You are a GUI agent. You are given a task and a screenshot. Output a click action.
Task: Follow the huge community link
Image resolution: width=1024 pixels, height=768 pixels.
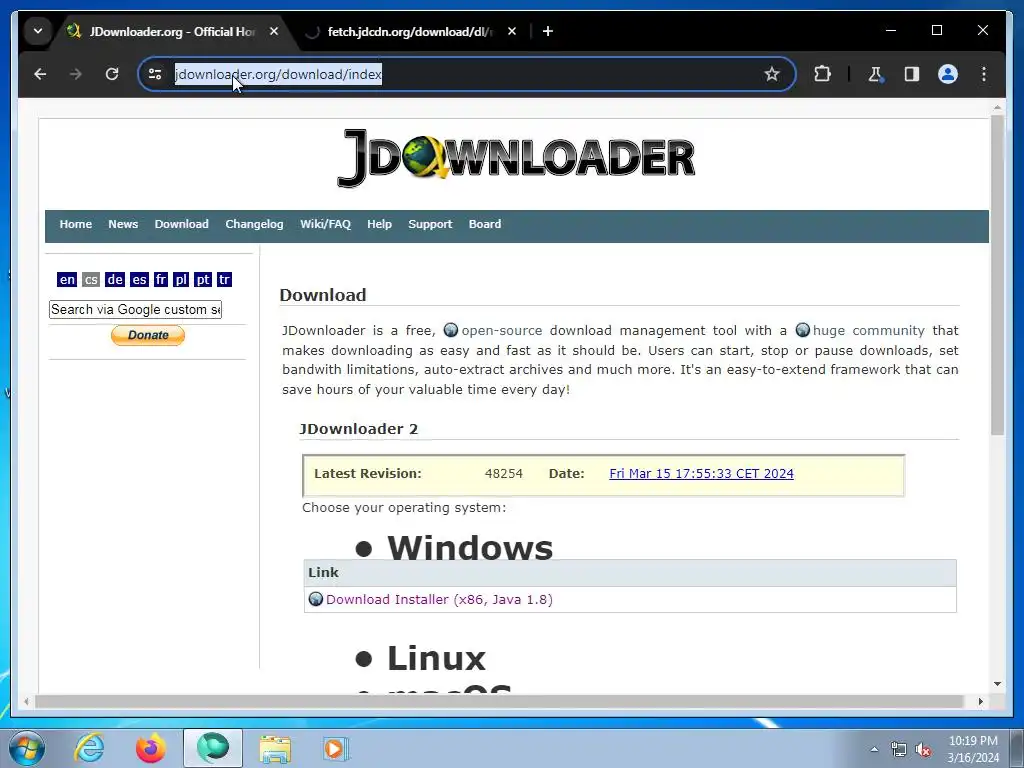click(x=869, y=330)
